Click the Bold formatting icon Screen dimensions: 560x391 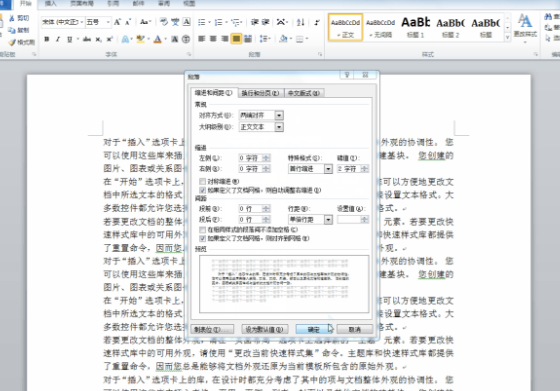[47, 39]
